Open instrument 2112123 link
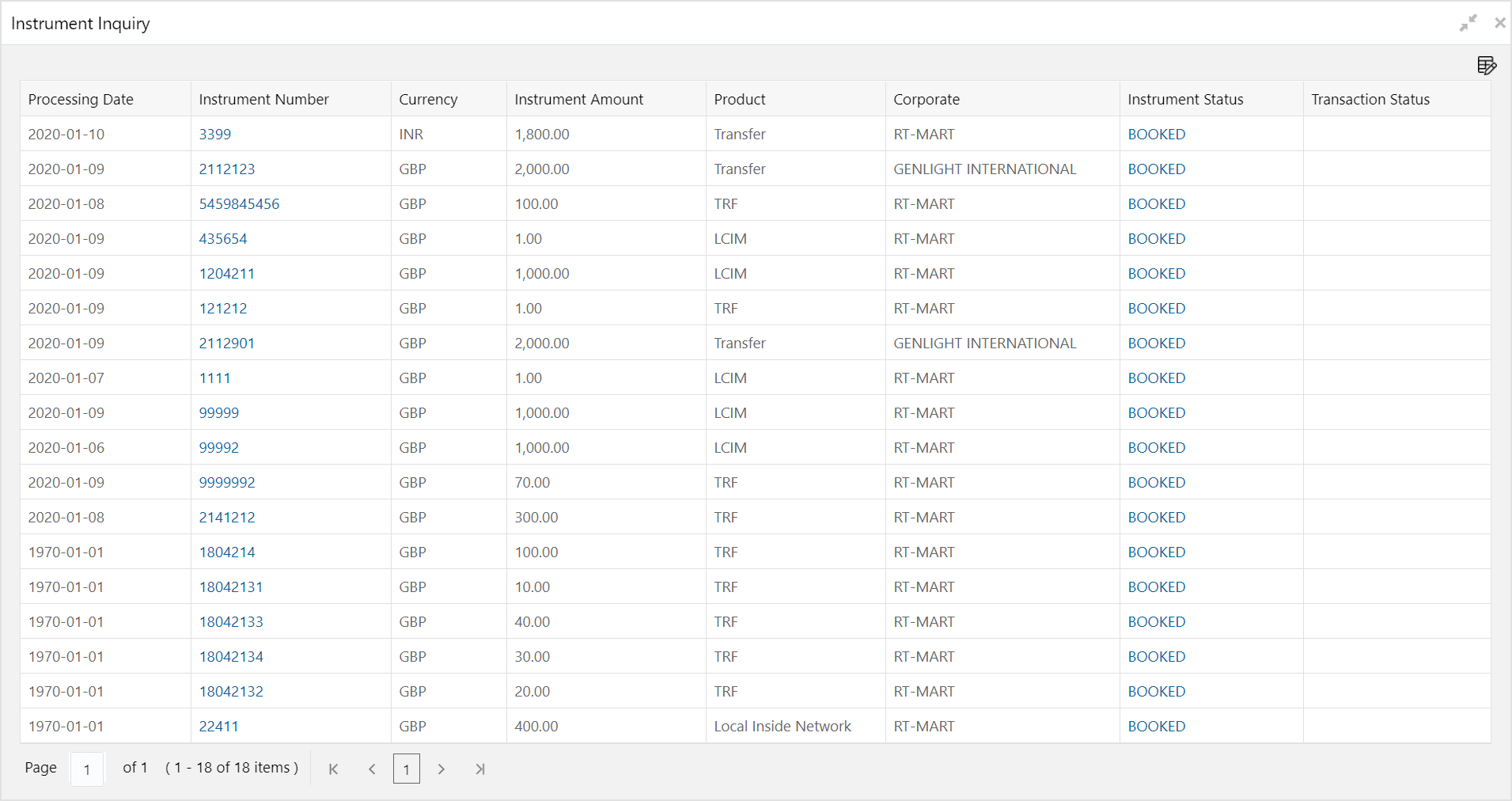Image resolution: width=1512 pixels, height=801 pixels. pyautogui.click(x=227, y=169)
